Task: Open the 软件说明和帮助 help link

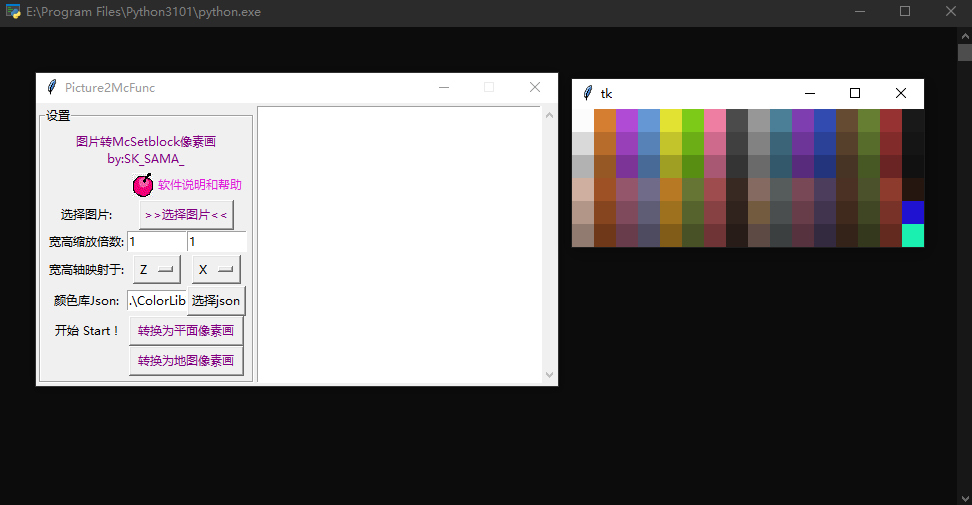Action: click(199, 185)
